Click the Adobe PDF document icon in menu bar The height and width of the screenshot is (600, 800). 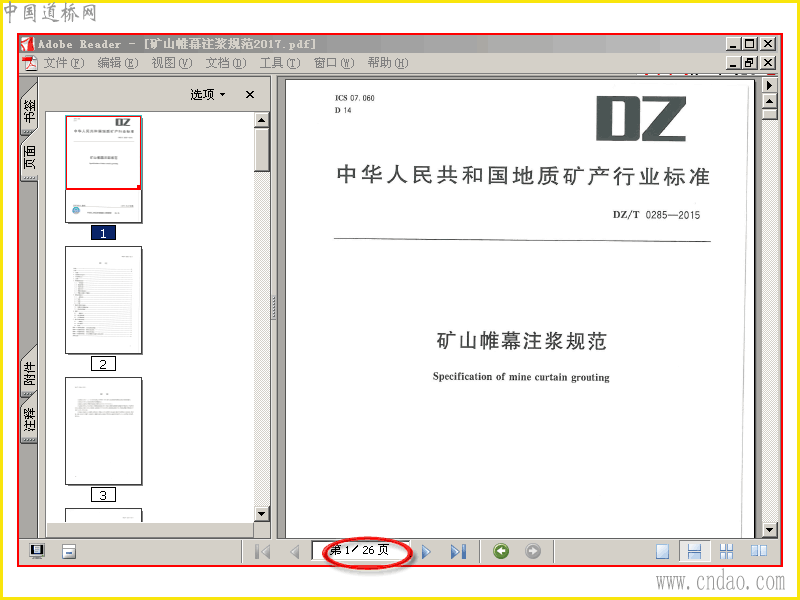(30, 63)
